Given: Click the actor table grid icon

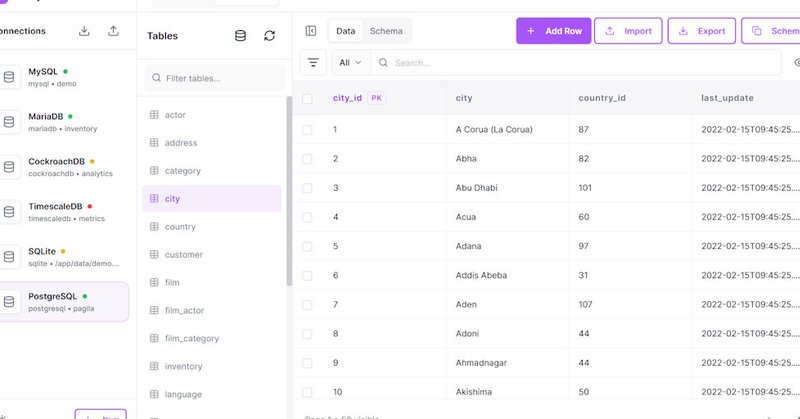Looking at the screenshot, I should [154, 115].
